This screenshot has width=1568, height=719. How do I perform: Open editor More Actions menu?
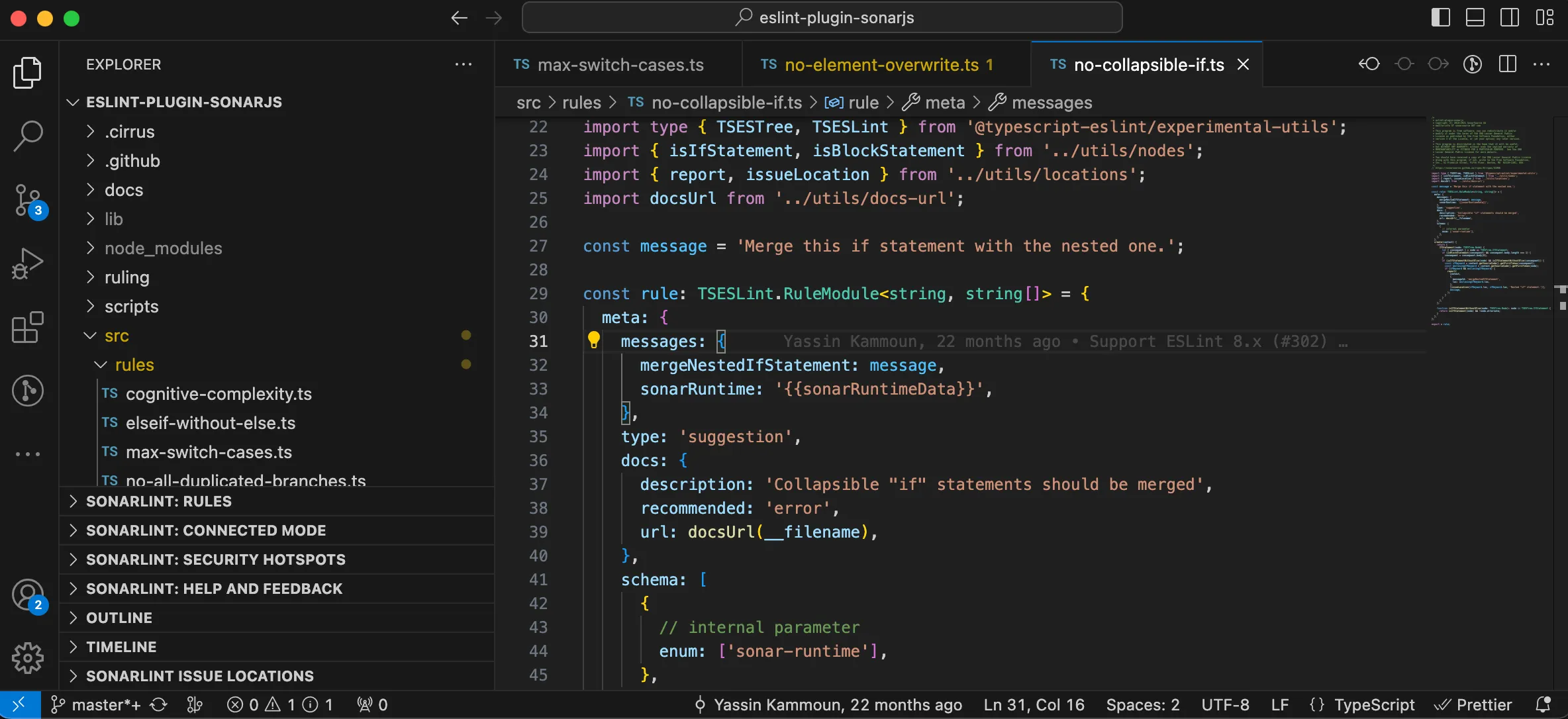click(1542, 64)
